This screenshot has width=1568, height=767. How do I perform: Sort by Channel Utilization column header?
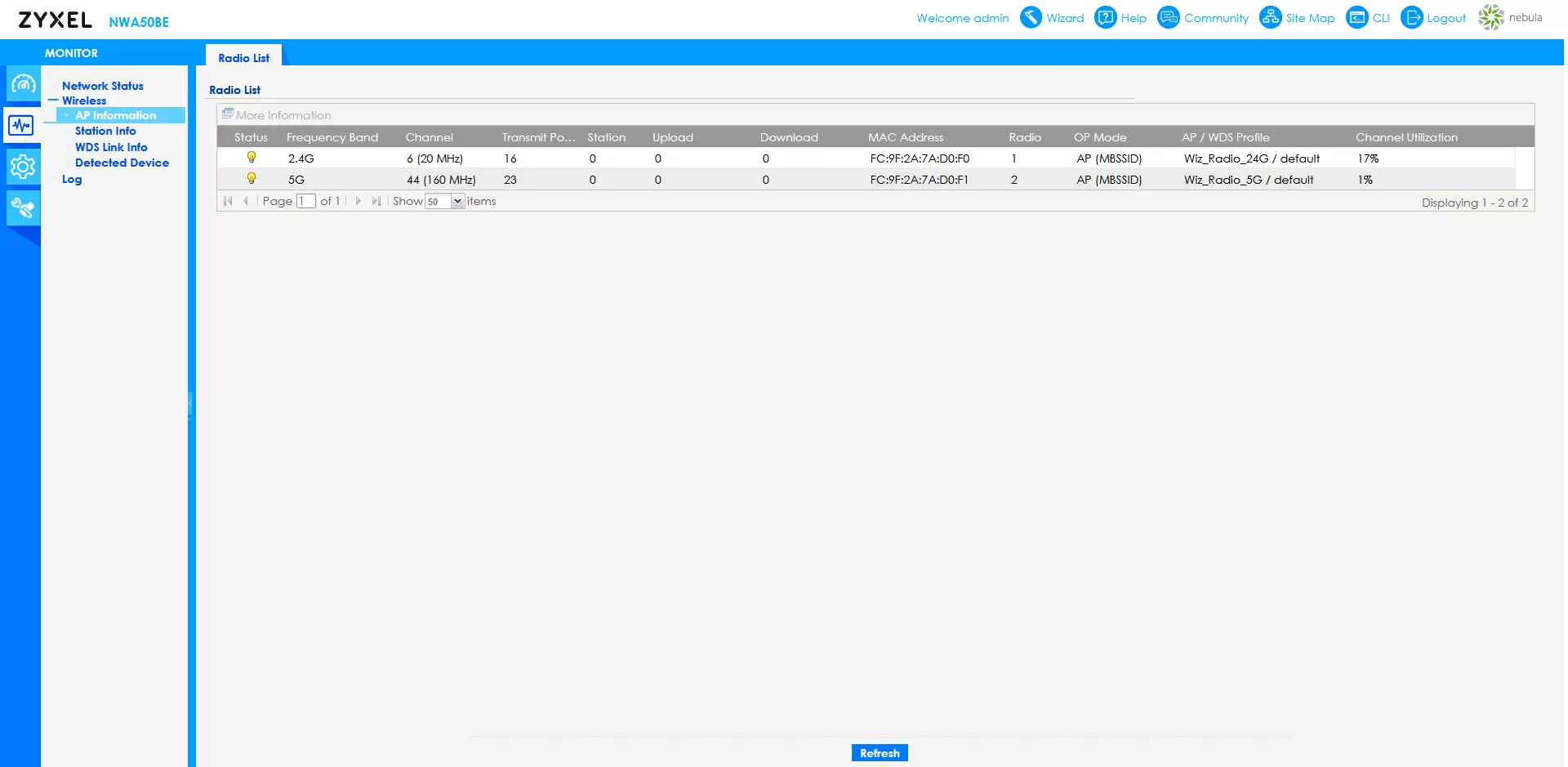point(1406,137)
